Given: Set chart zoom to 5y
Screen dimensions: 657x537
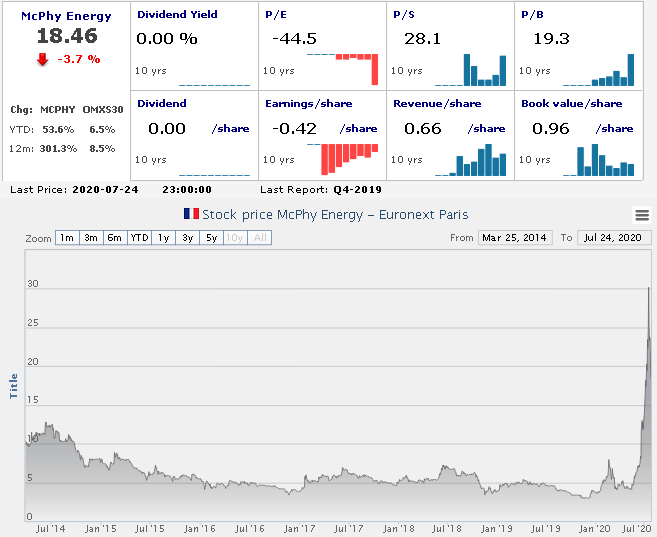Looking at the screenshot, I should (x=211, y=238).
